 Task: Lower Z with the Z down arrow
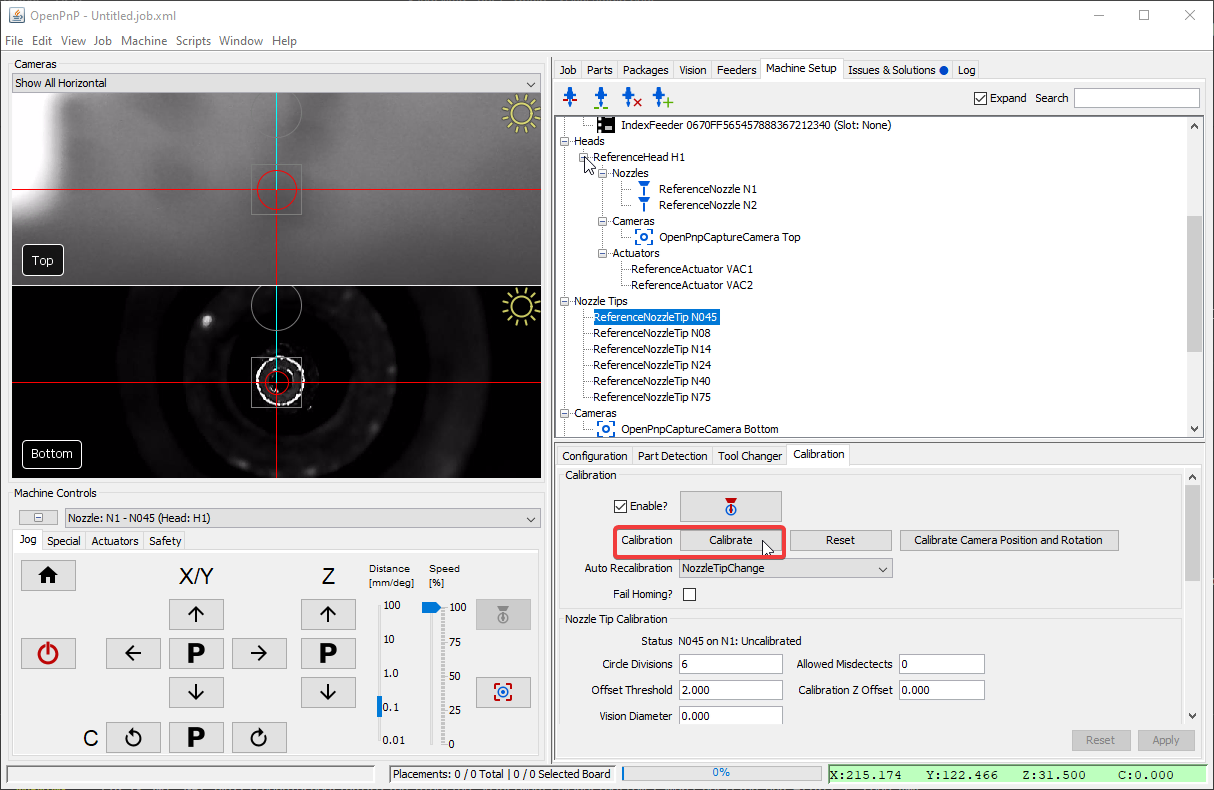pos(328,692)
